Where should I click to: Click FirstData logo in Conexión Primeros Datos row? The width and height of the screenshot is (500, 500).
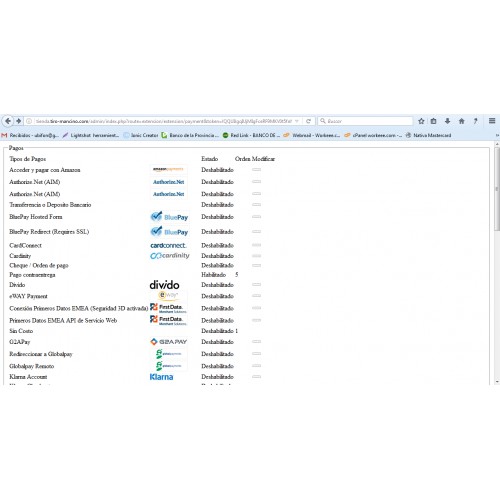click(x=168, y=308)
